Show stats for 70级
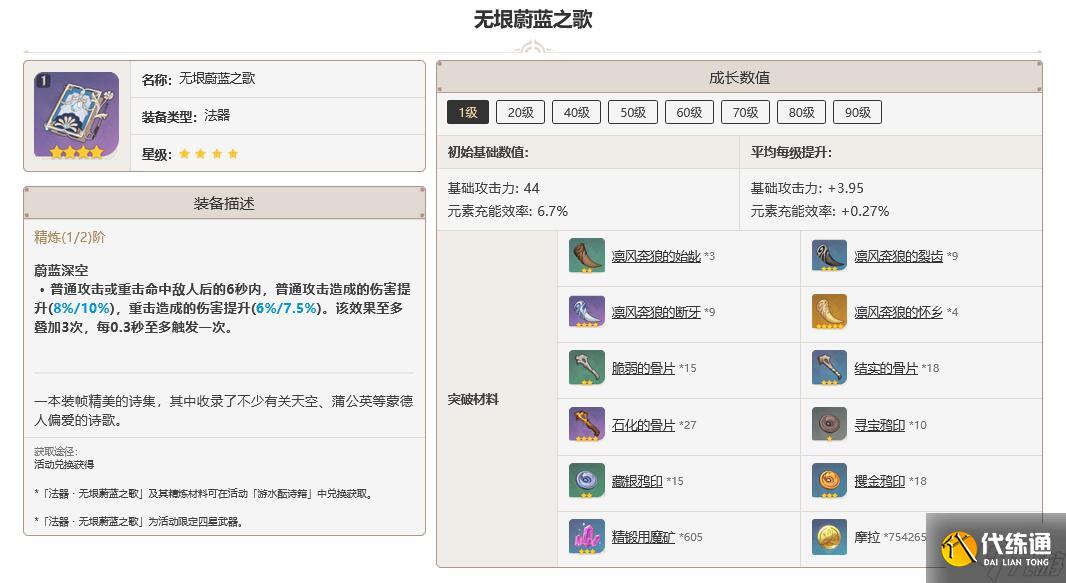 tap(745, 112)
